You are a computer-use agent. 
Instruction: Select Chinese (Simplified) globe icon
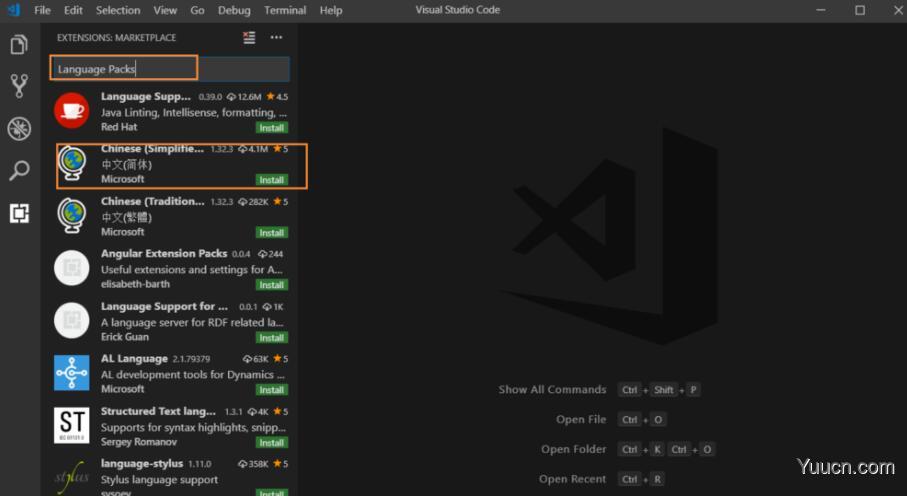pos(72,163)
